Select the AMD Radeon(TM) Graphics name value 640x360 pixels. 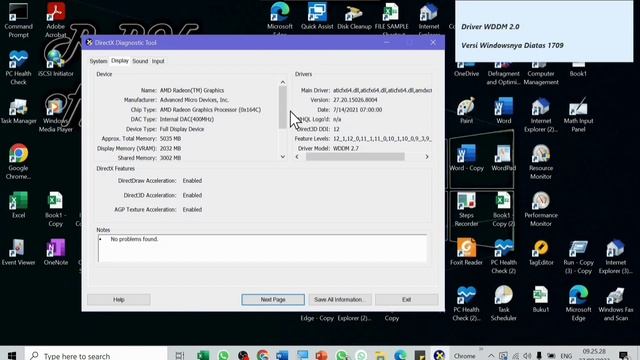(192, 90)
